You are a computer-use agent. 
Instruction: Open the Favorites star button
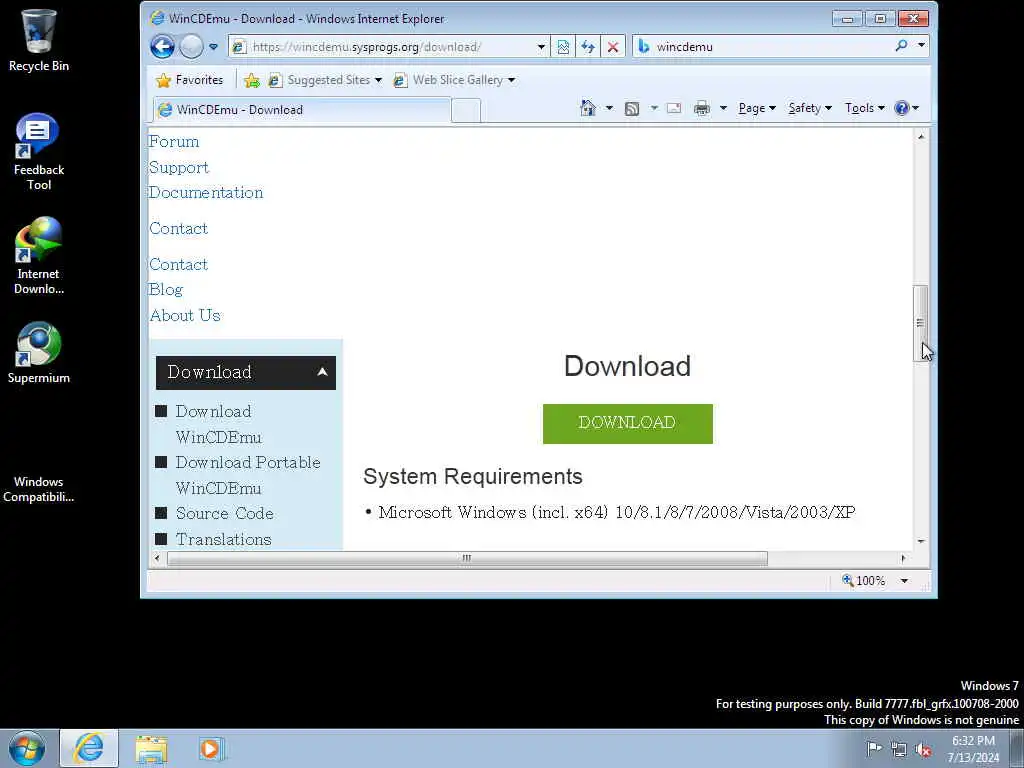(189, 80)
